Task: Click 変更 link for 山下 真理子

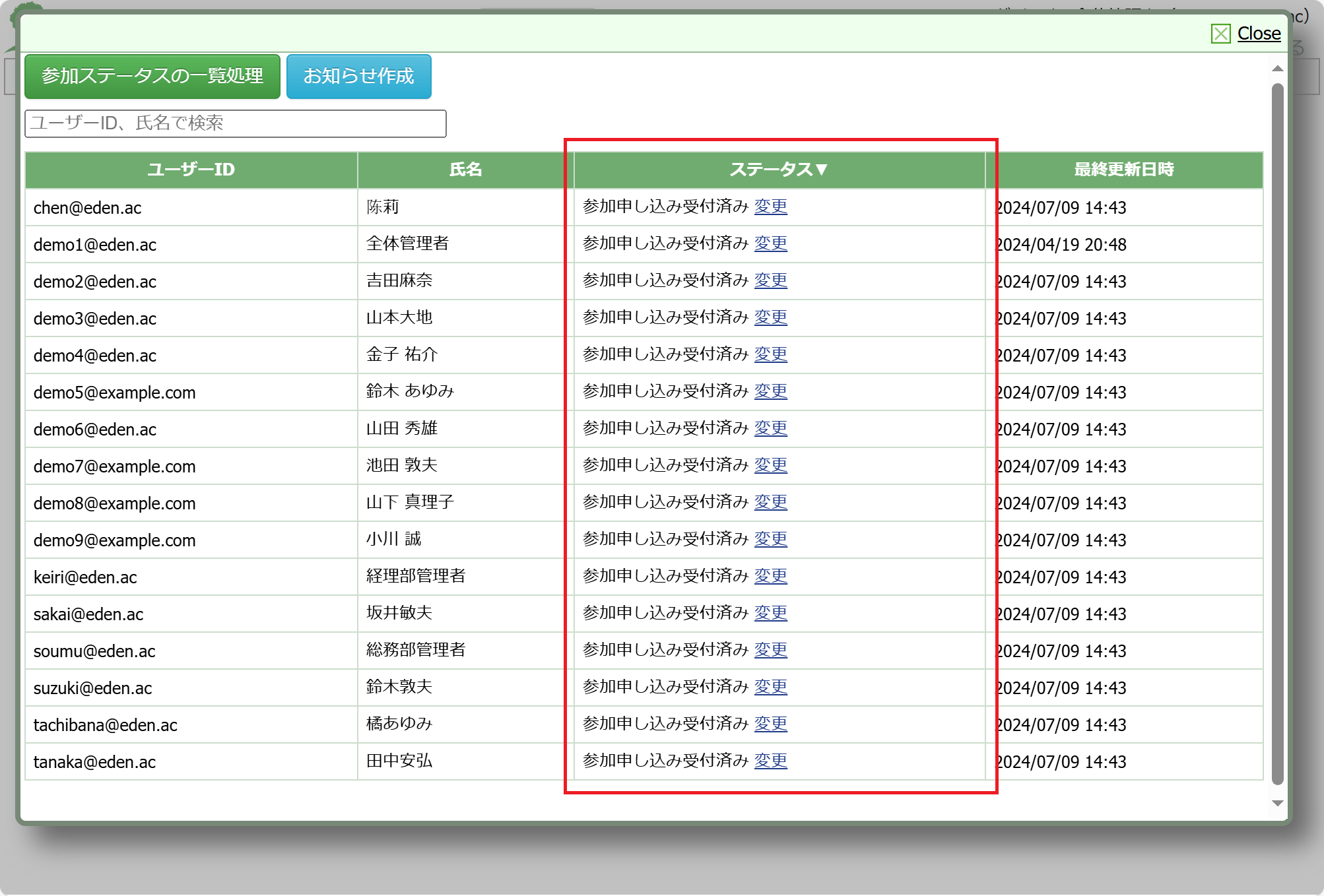Action: click(x=770, y=502)
